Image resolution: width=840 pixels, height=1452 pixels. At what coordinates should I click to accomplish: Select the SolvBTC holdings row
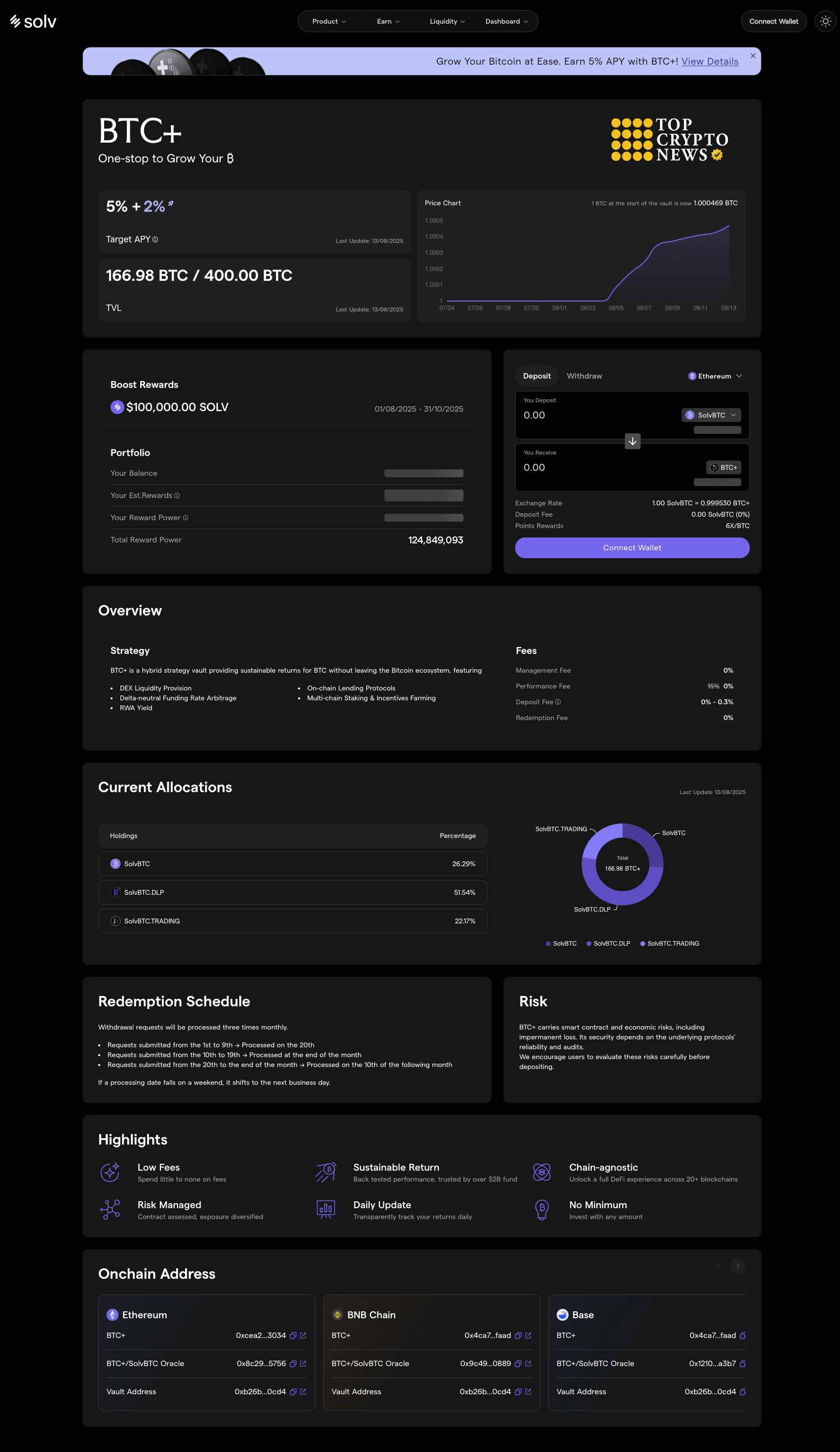(293, 864)
